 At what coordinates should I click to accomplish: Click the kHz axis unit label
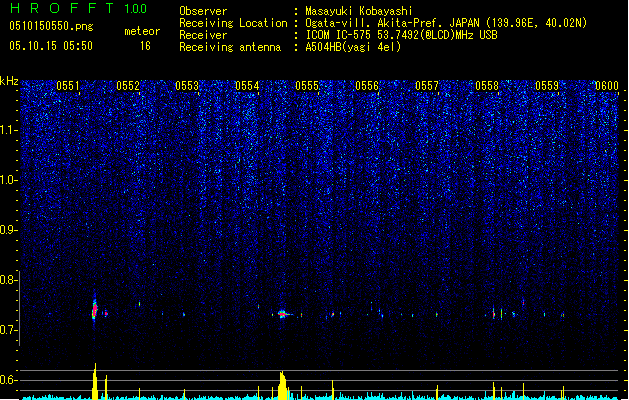(9, 81)
